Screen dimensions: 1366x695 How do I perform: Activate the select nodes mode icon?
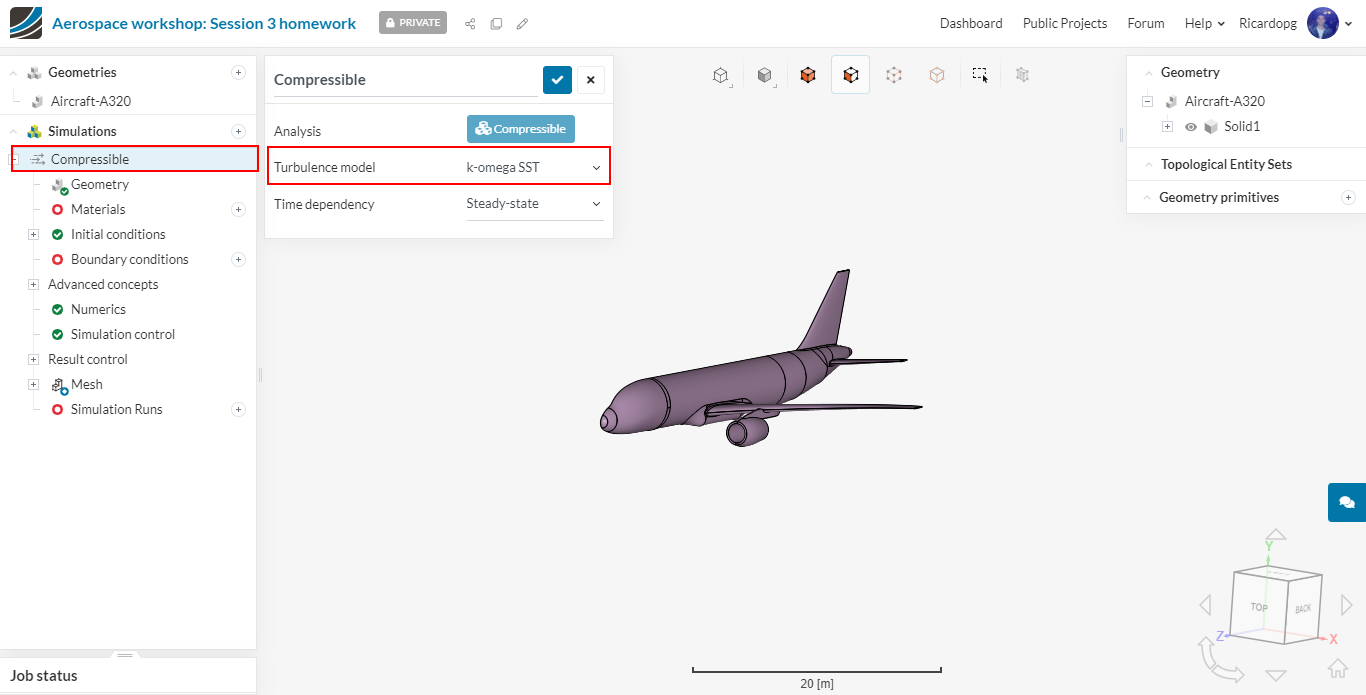click(937, 75)
